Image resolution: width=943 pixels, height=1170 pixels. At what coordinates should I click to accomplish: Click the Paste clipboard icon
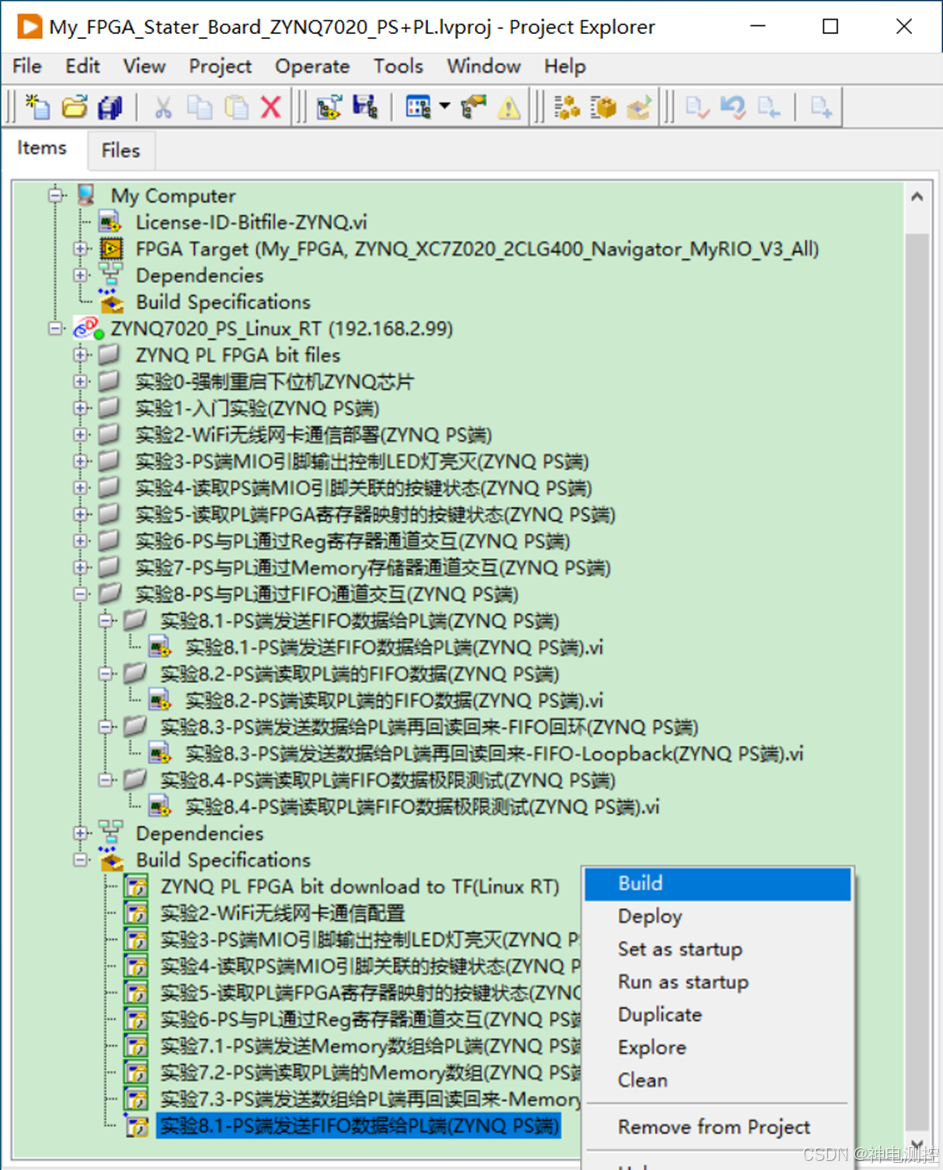point(236,107)
